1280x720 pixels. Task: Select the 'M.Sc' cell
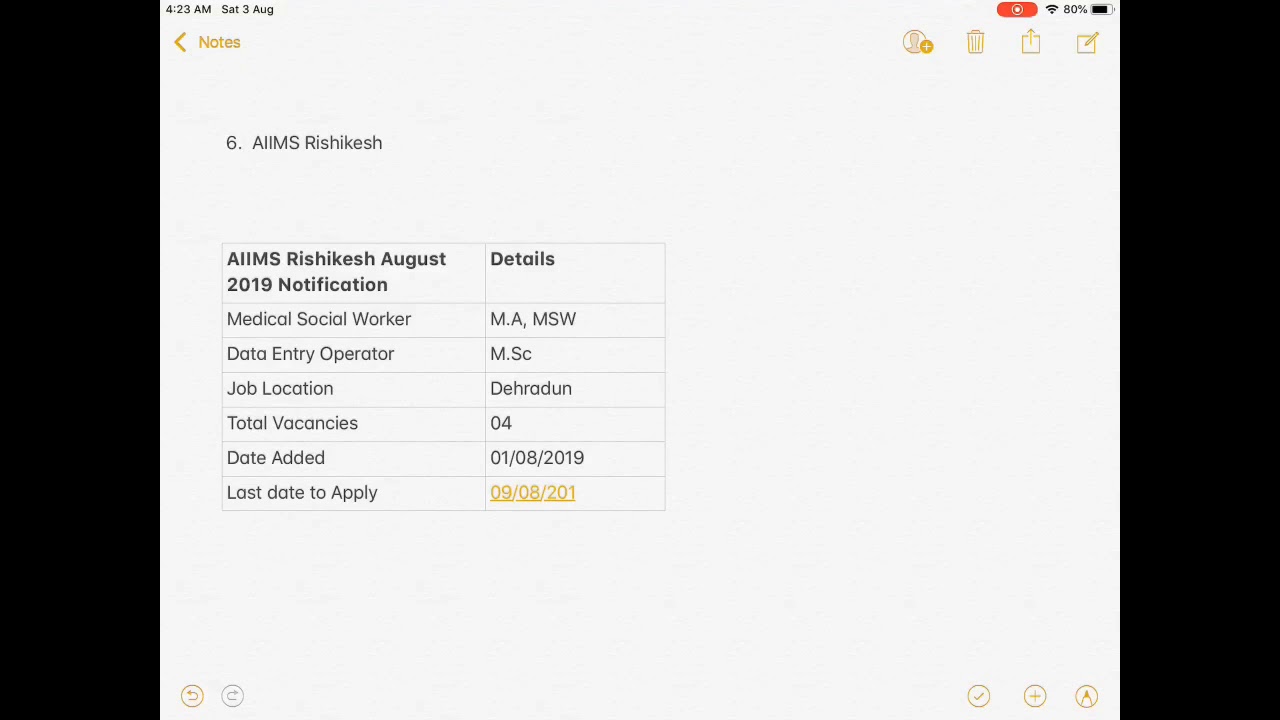(x=575, y=354)
